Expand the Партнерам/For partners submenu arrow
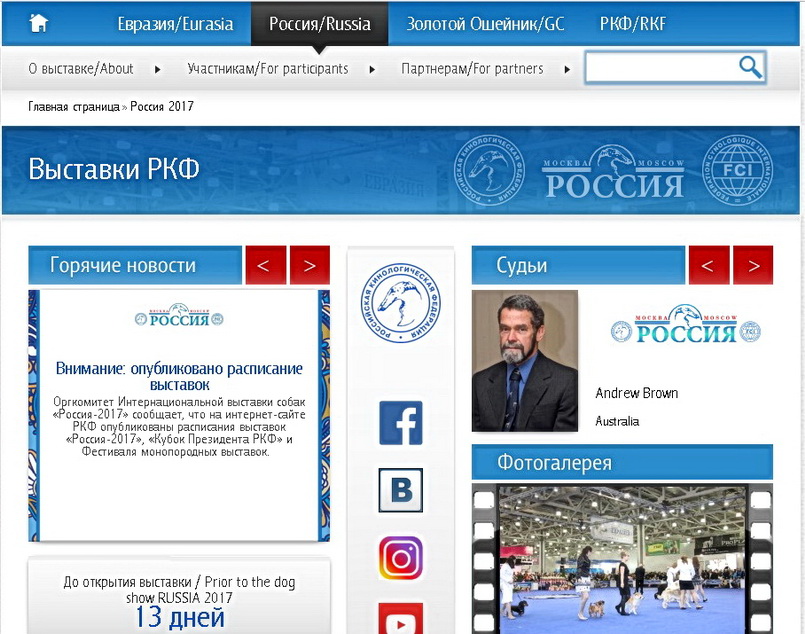 click(567, 69)
